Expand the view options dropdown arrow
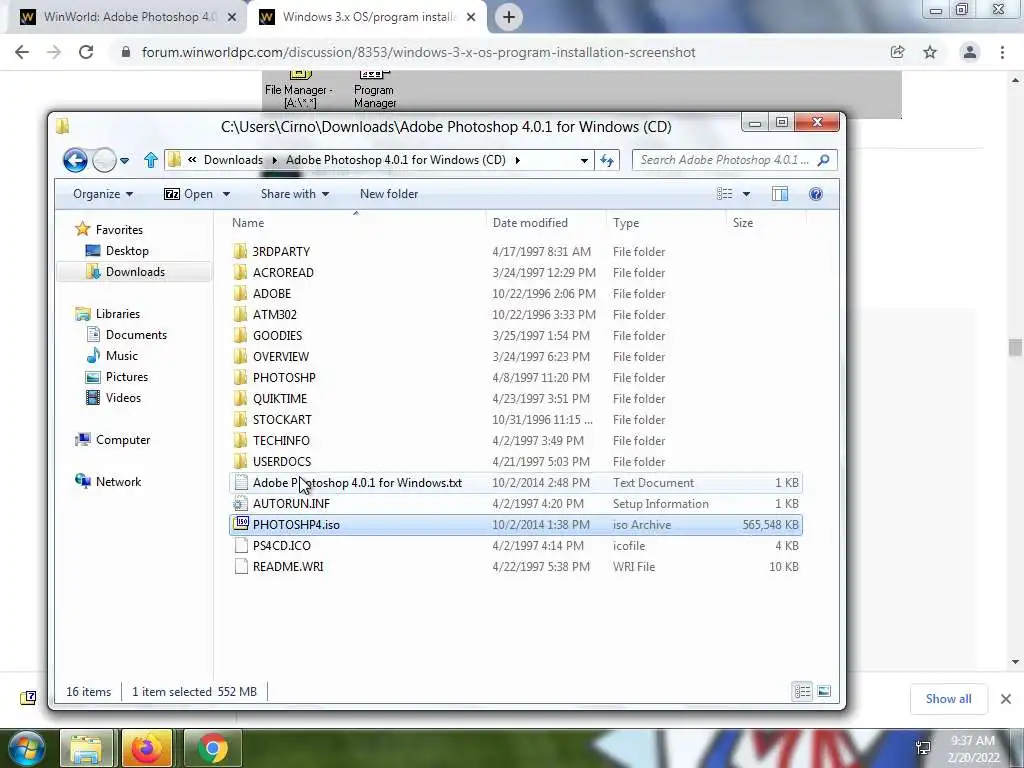This screenshot has width=1024, height=768. 746,194
